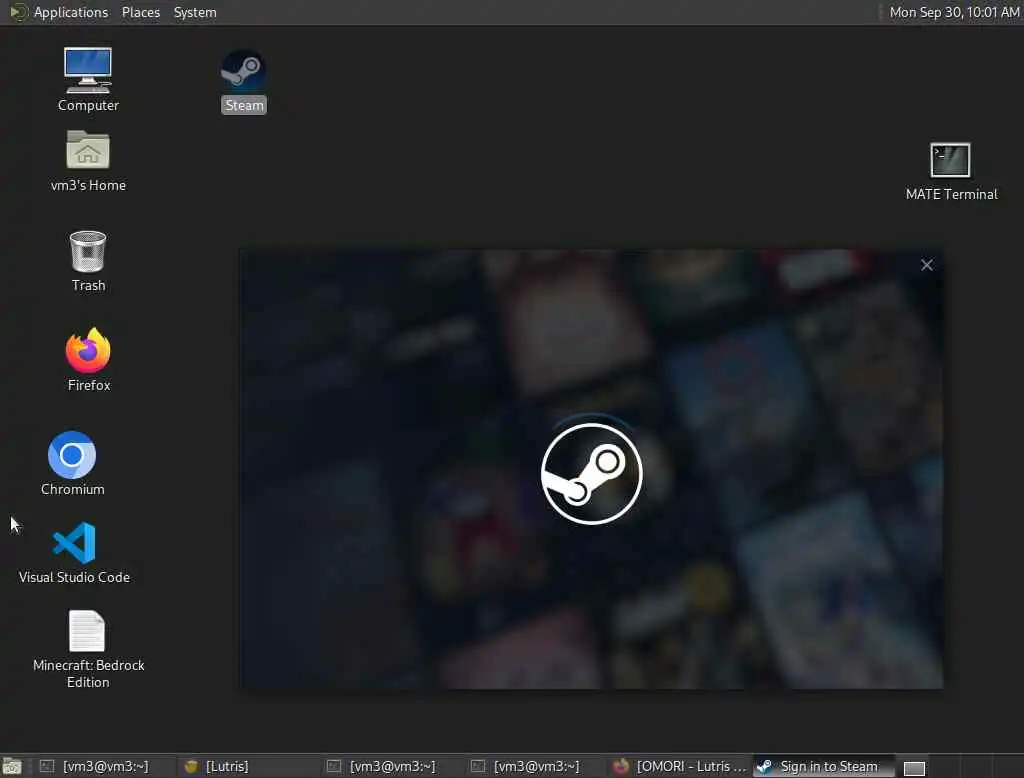Open the System menu
1024x778 pixels.
[x=195, y=12]
